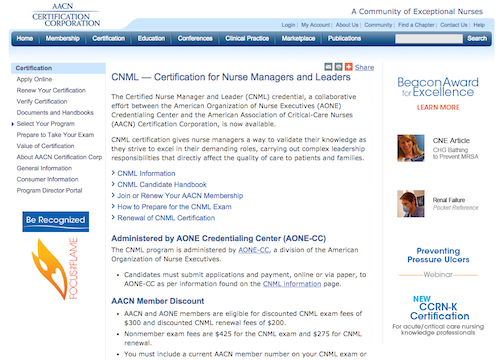Click the arrow beside CNML Candidate Handbook
Image resolution: width=500 pixels, height=360 pixels.
click(113, 184)
